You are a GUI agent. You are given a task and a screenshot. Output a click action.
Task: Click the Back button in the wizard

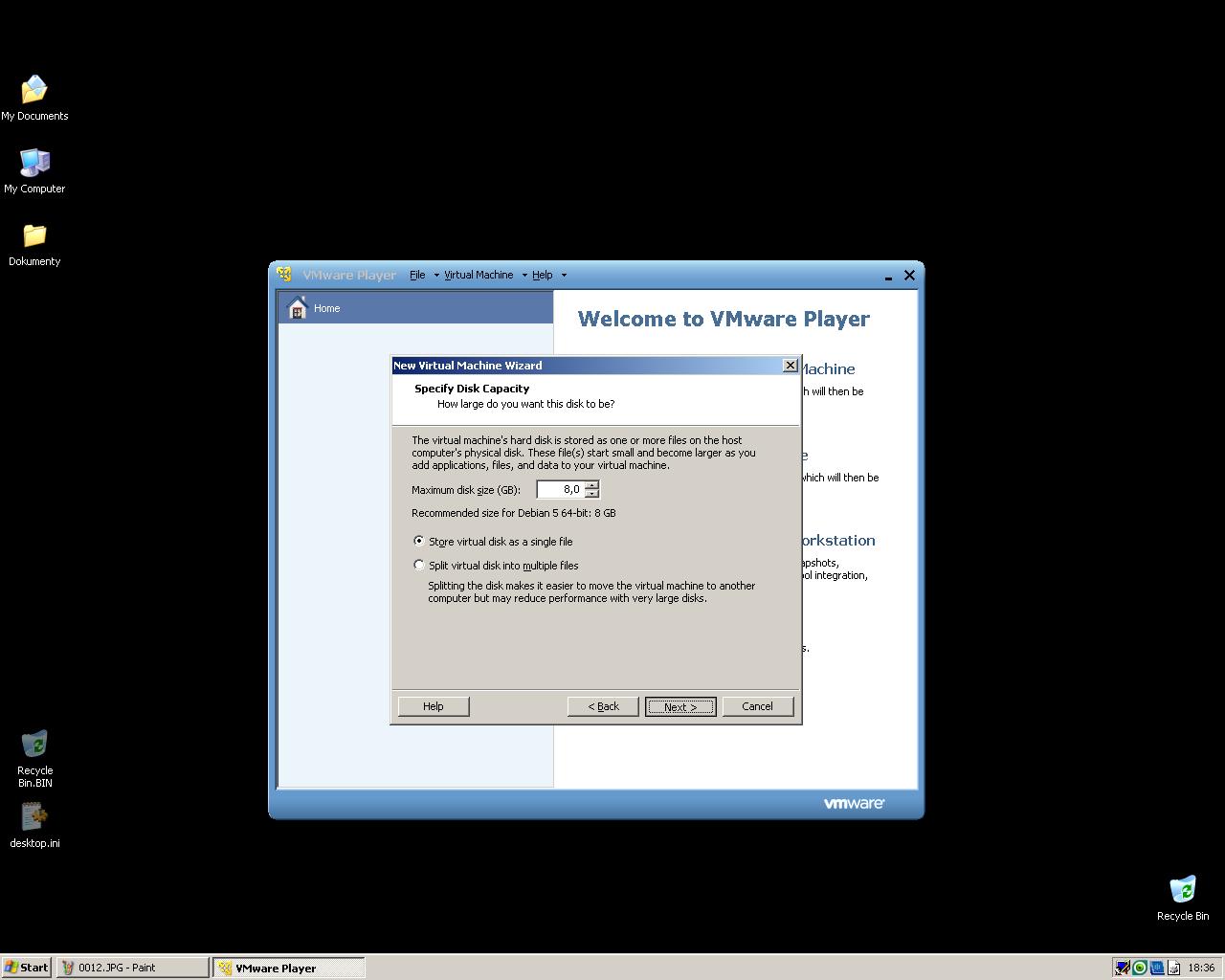pyautogui.click(x=603, y=706)
